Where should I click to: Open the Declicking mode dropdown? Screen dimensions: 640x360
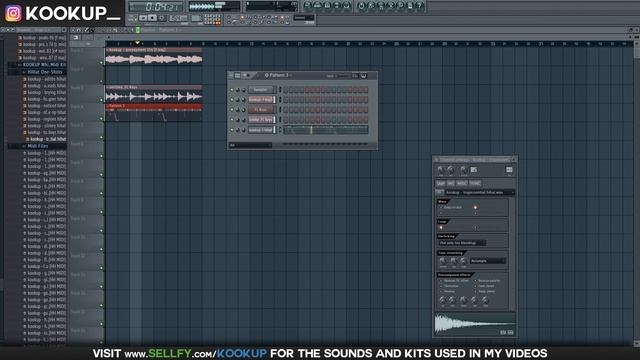click(462, 243)
